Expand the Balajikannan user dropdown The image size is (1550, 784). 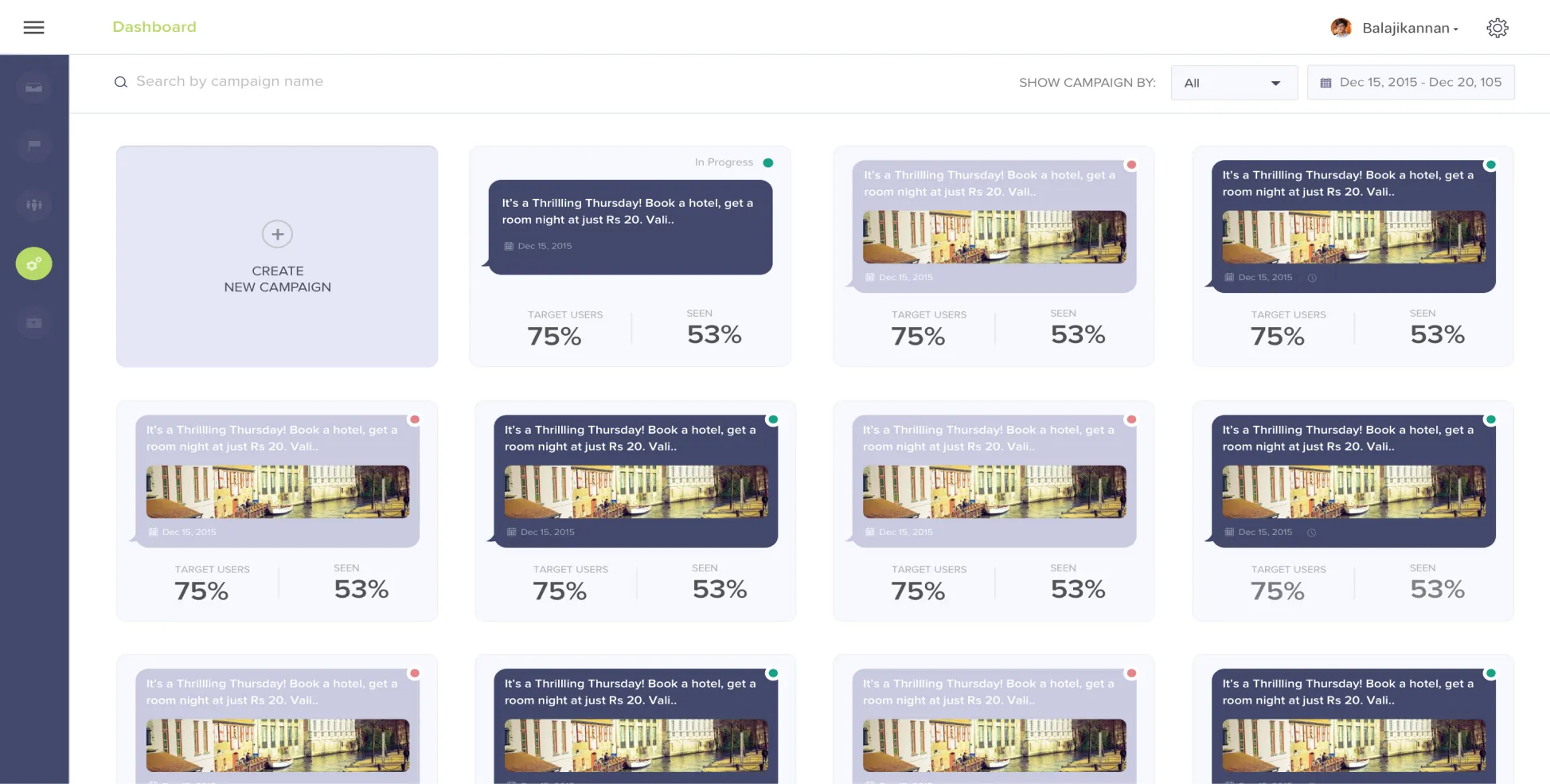click(x=1410, y=29)
